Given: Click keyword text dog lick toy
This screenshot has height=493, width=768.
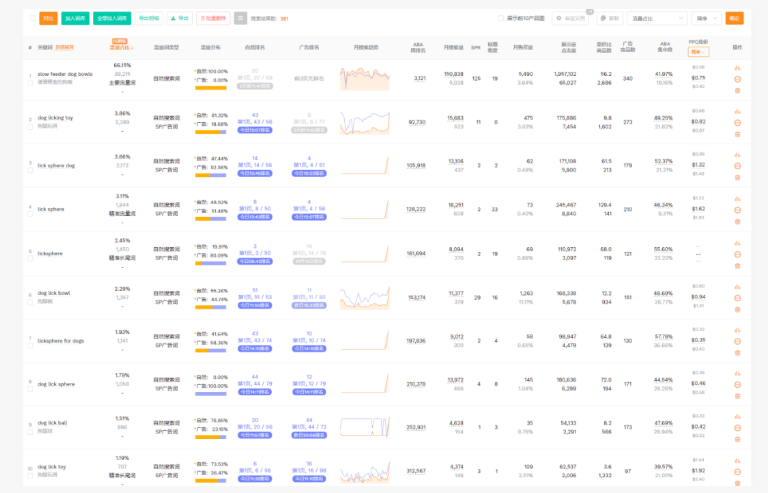Looking at the screenshot, I should pos(52,467).
